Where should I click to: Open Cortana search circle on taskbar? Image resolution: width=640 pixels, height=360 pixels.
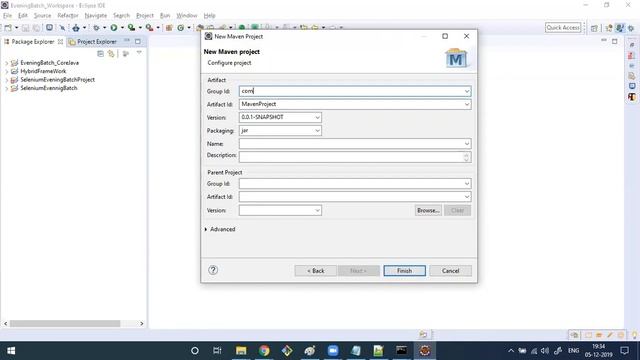coord(195,351)
